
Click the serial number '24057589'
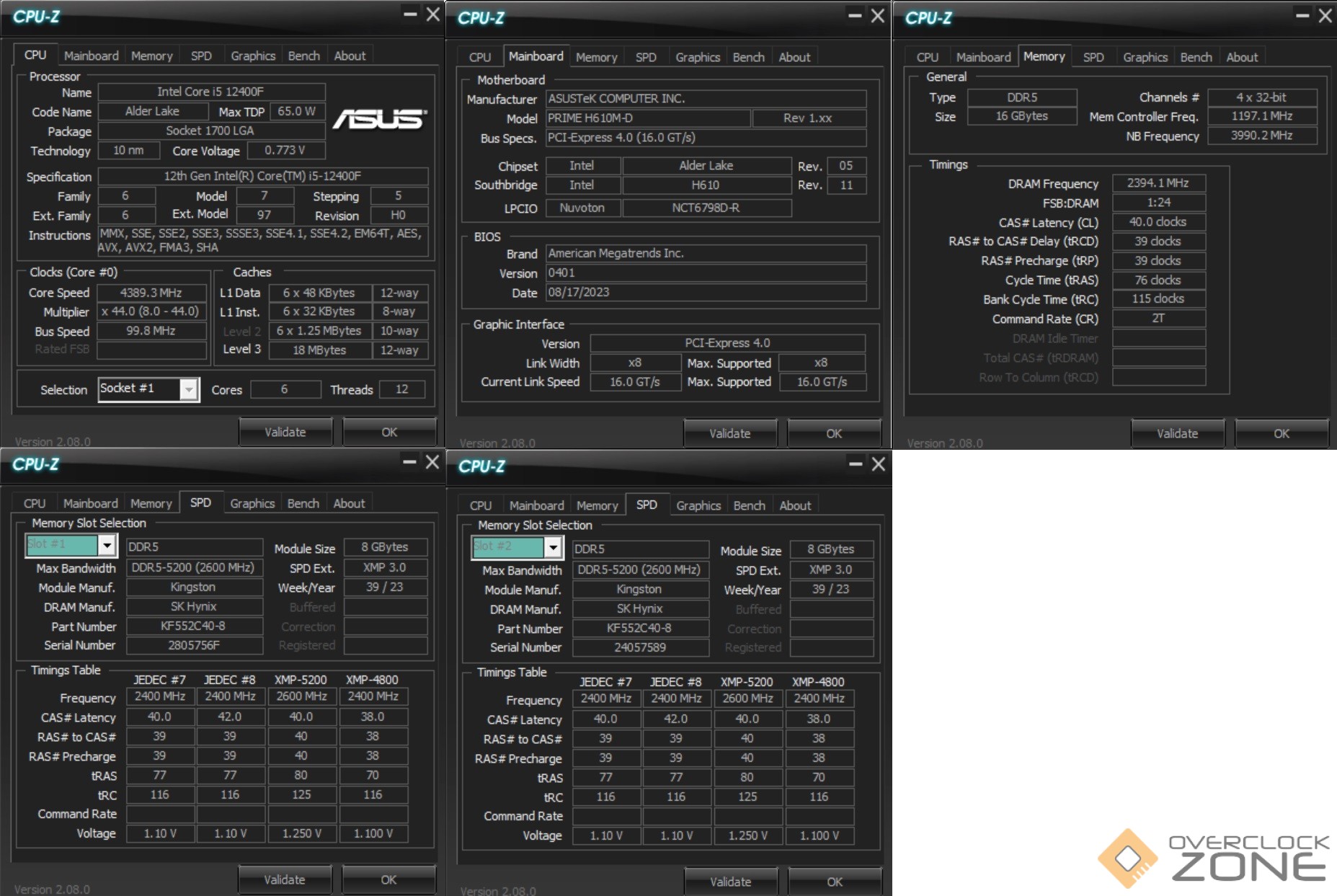tap(641, 647)
